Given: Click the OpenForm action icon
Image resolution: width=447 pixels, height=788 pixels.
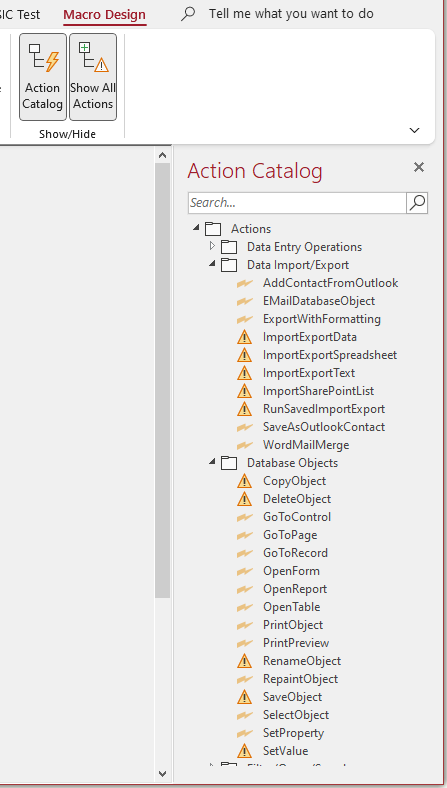Looking at the screenshot, I should click(244, 572).
